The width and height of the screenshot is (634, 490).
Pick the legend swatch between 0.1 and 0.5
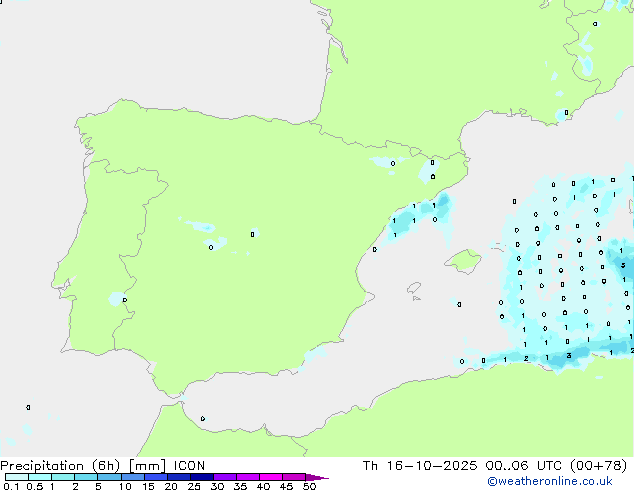17,477
